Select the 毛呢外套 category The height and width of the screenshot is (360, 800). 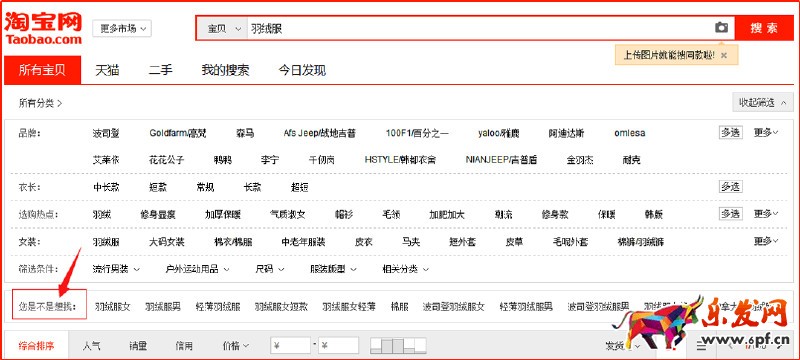point(570,242)
